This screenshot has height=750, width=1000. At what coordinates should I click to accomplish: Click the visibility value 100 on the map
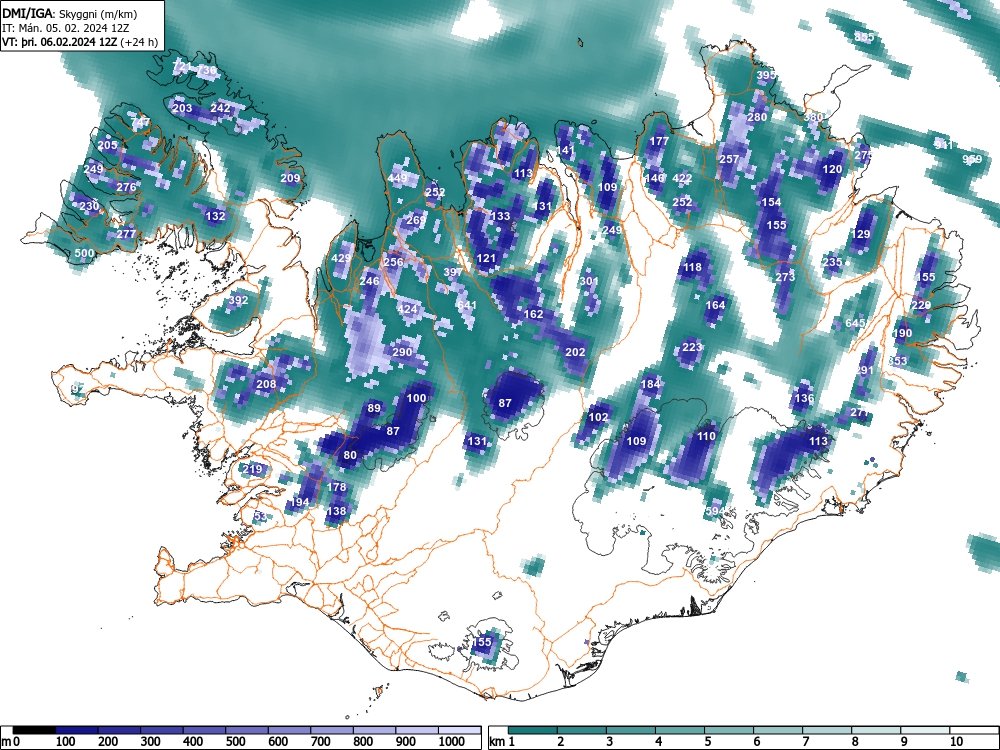416,398
